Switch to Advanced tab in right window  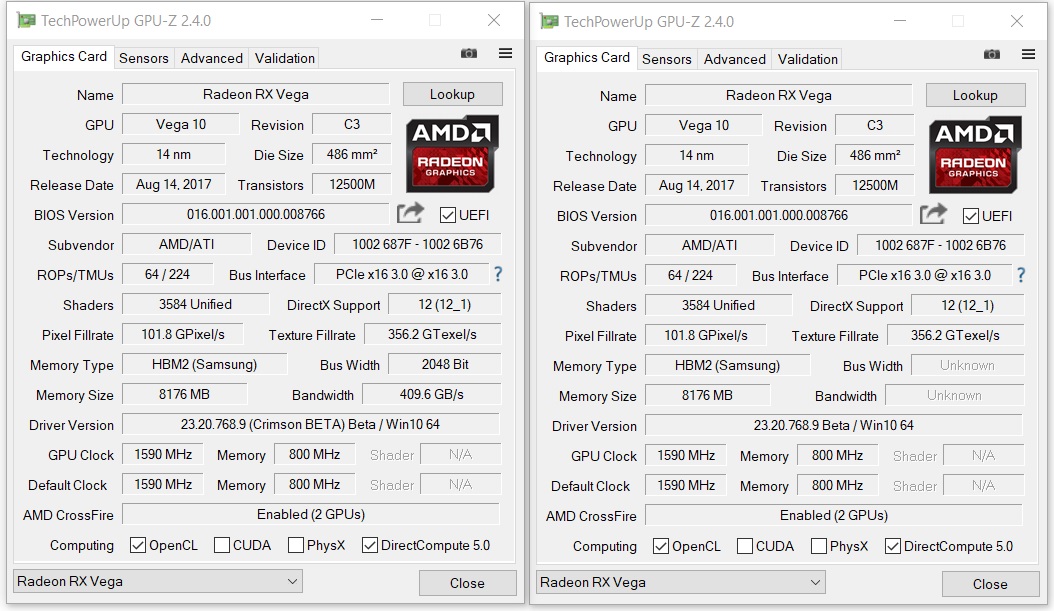click(x=735, y=59)
